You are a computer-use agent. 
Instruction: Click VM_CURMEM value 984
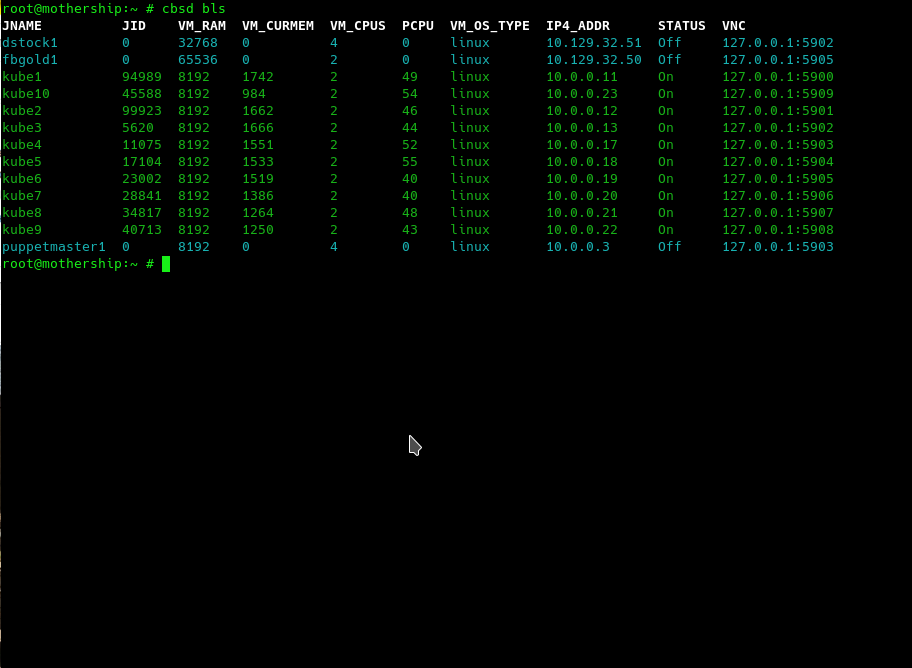click(x=254, y=93)
